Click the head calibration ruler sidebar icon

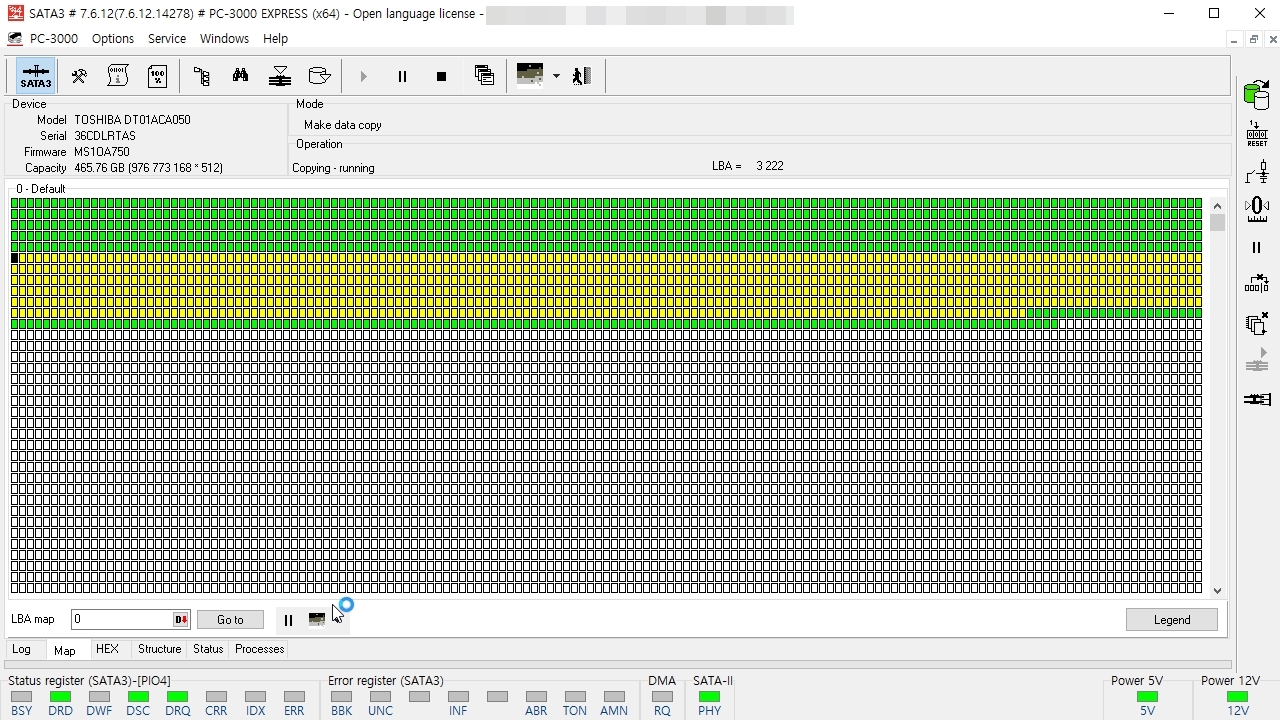coord(1257,209)
